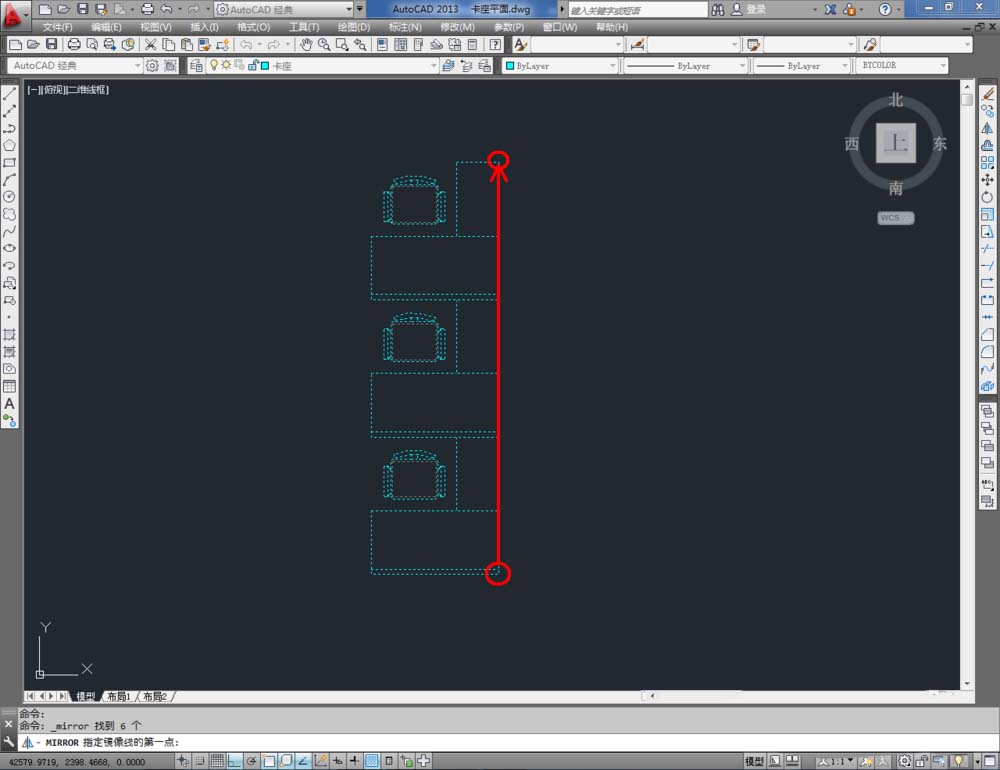This screenshot has width=1000, height=770.
Task: Open the 帮助(H) menu
Action: tap(612, 27)
